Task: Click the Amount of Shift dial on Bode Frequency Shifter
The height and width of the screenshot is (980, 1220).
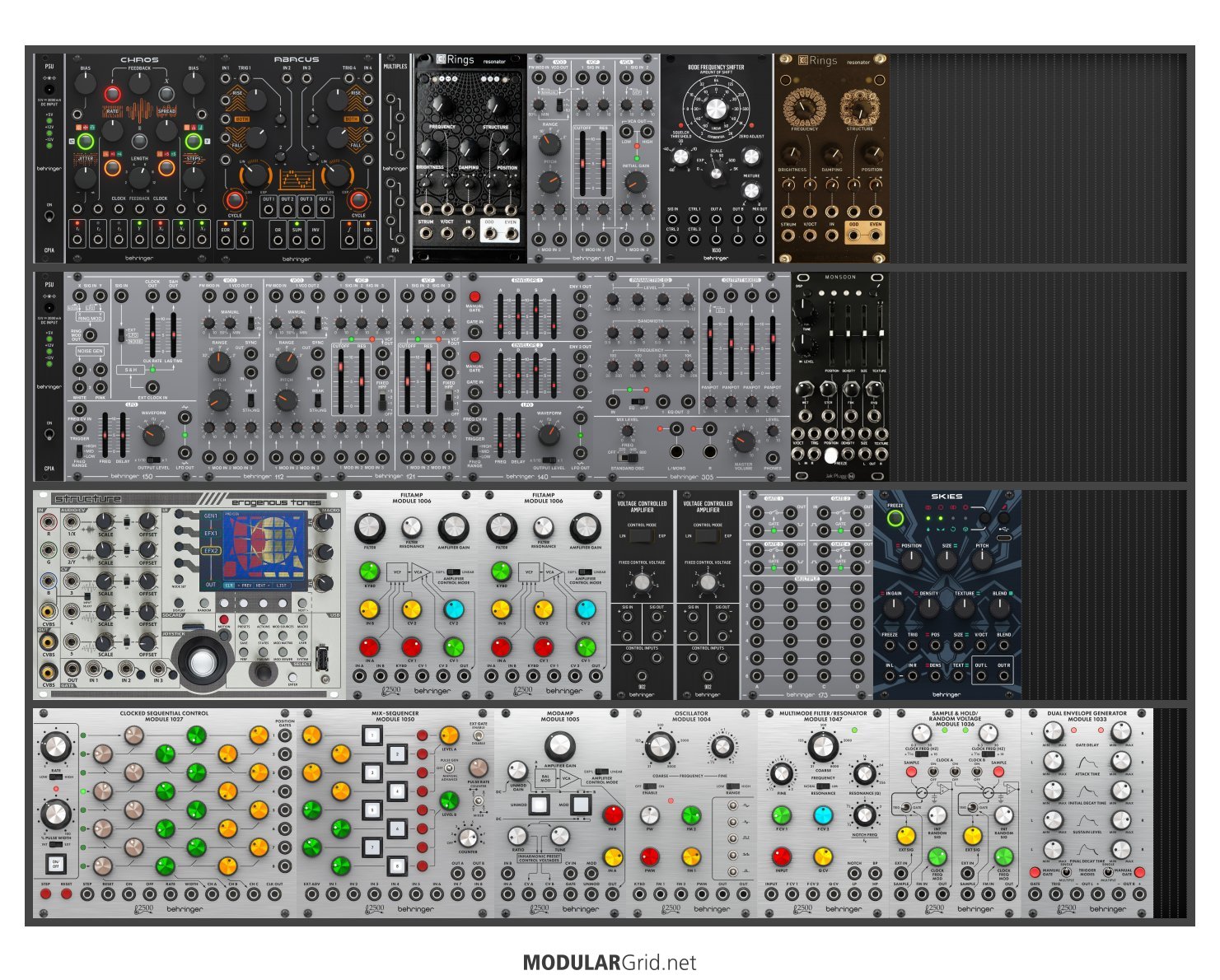Action: 716,108
